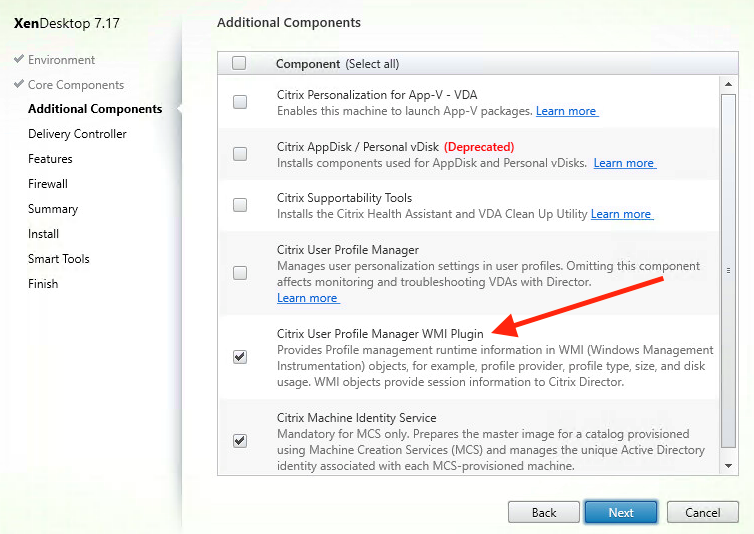Click the scrollbar down arrow
The height and width of the screenshot is (534, 754).
click(729, 466)
